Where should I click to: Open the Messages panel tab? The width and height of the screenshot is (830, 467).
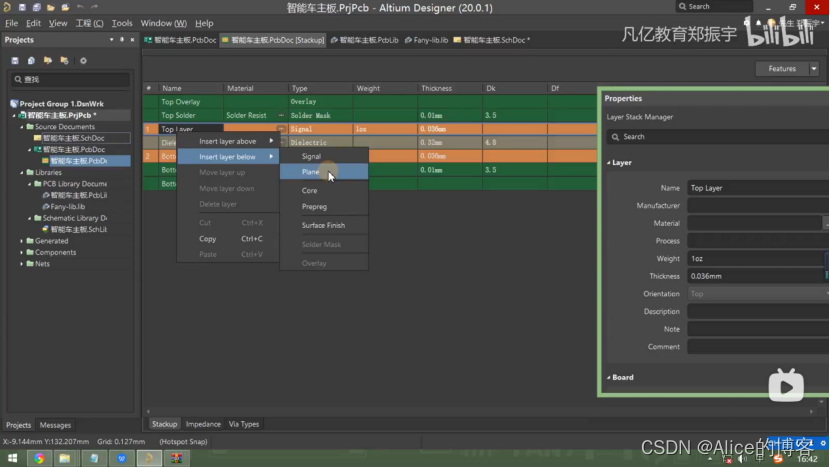(55, 425)
